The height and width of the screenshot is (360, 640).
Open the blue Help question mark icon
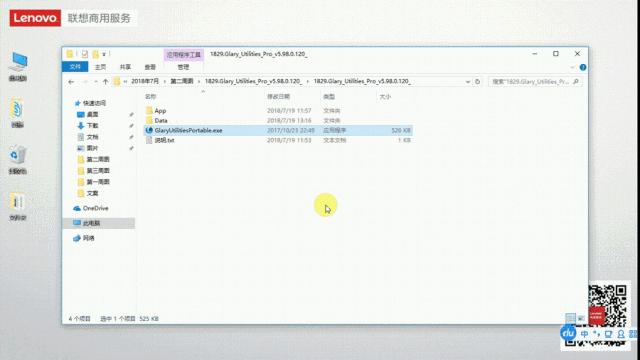[x=583, y=67]
